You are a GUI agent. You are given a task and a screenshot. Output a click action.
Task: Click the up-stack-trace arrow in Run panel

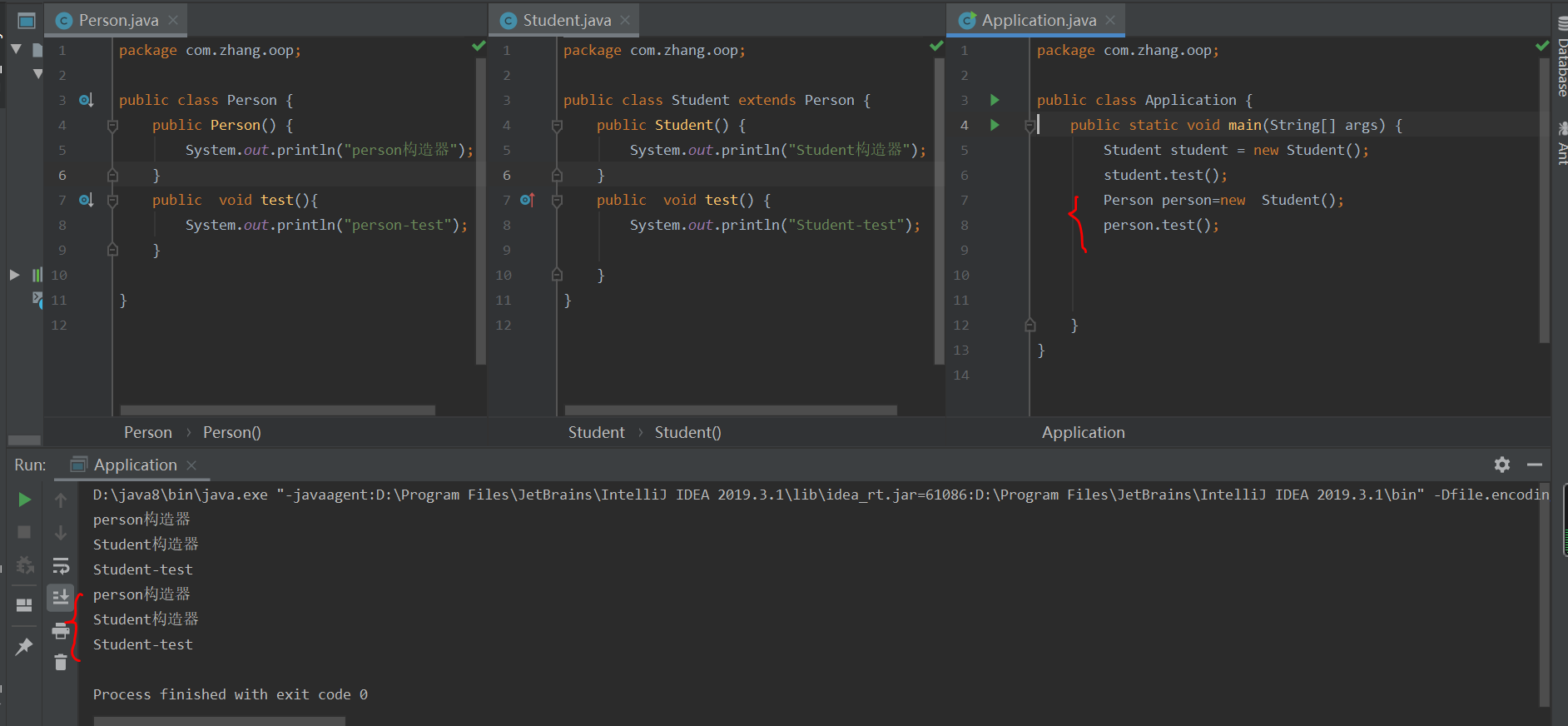(x=61, y=500)
